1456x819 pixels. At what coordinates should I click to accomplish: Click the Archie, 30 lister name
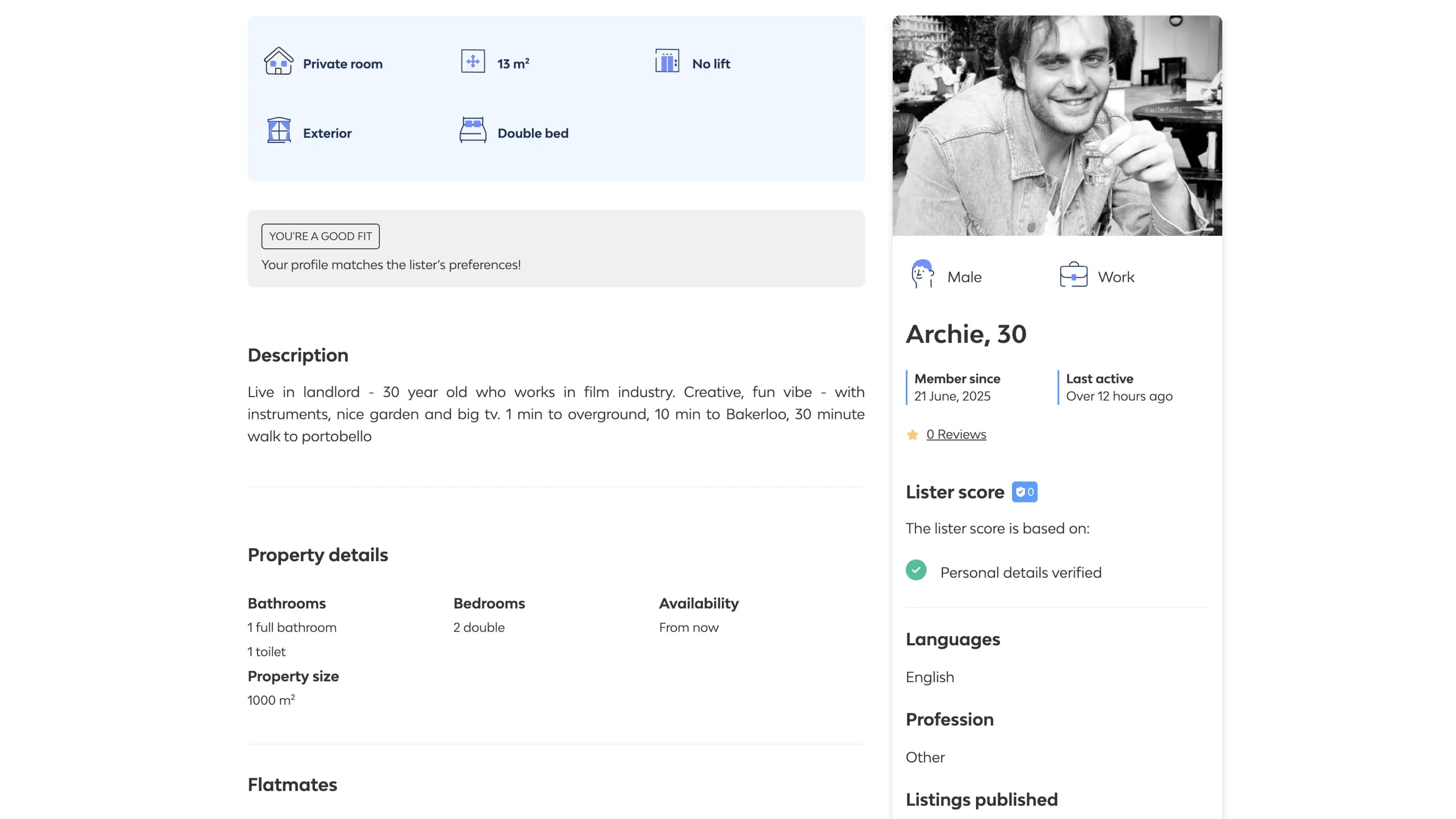click(x=966, y=334)
